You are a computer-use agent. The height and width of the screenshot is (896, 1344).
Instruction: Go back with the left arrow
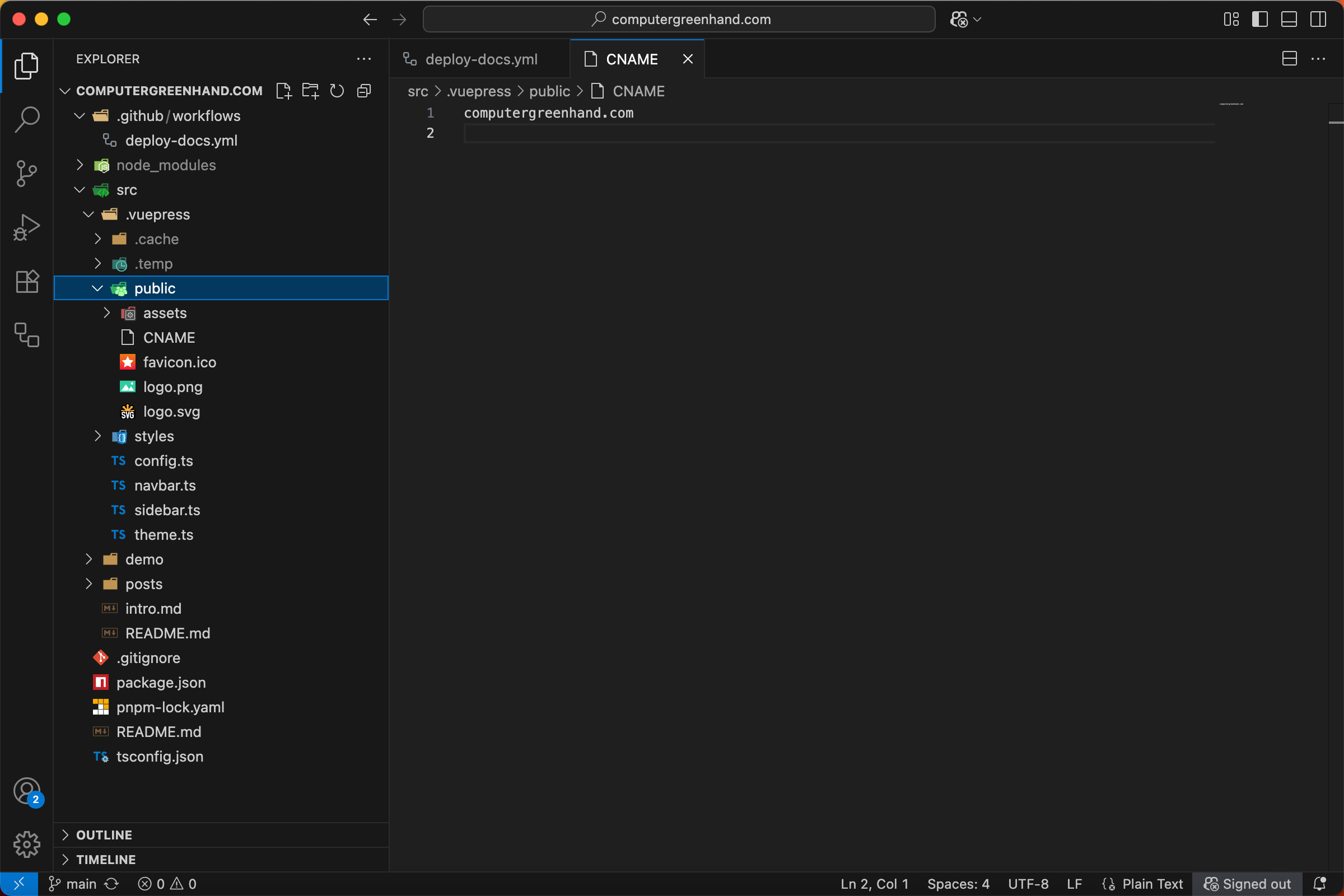(370, 20)
